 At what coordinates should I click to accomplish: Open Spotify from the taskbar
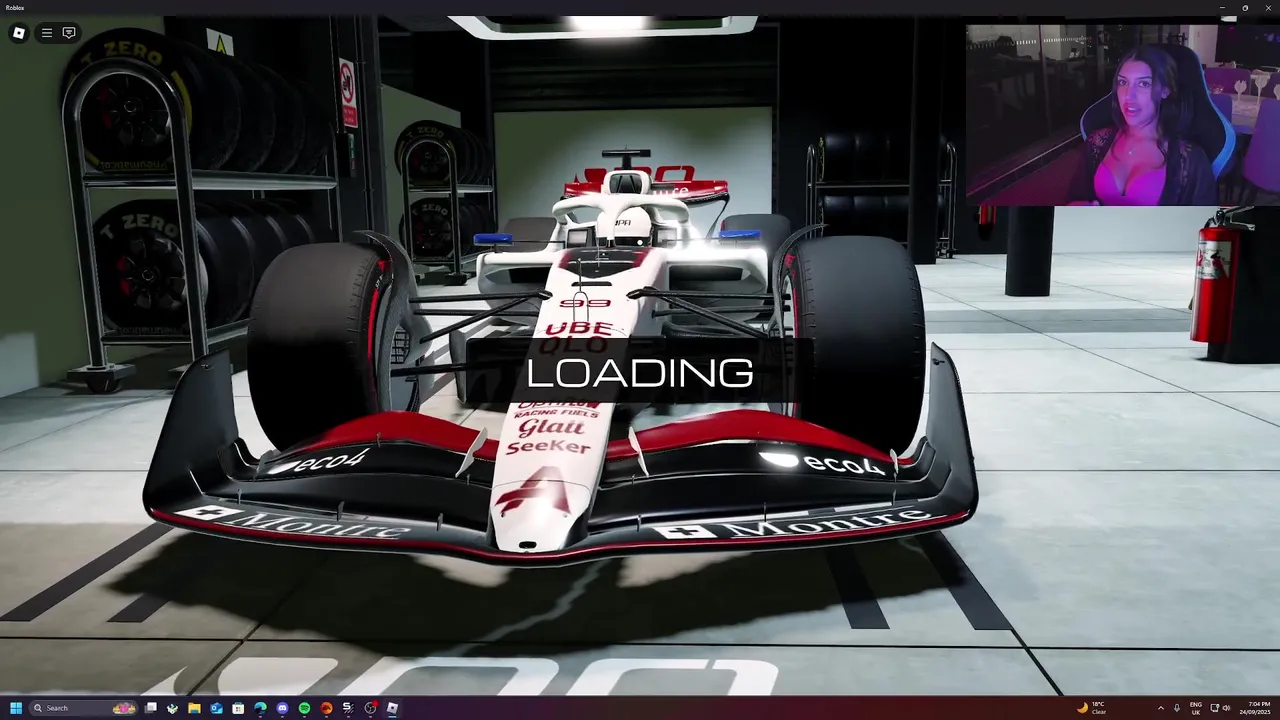click(304, 708)
